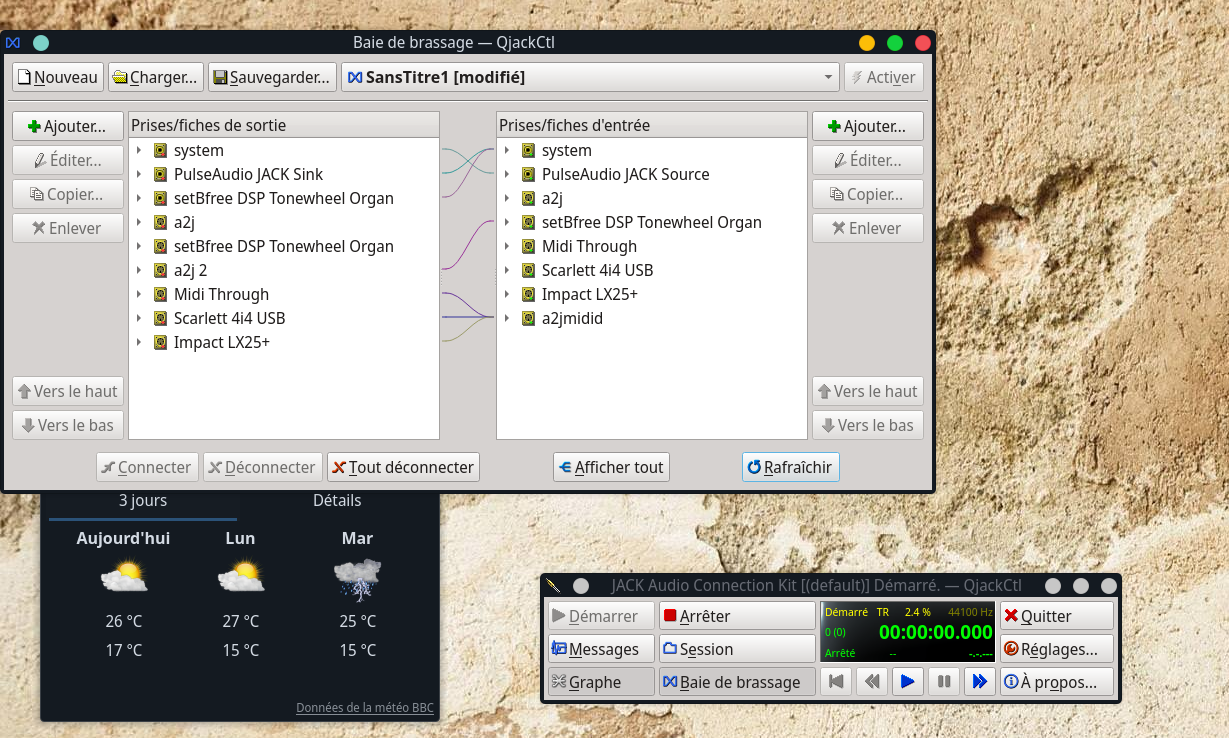
Task: Expand Impact LX25+ in the output list
Action: [x=139, y=342]
